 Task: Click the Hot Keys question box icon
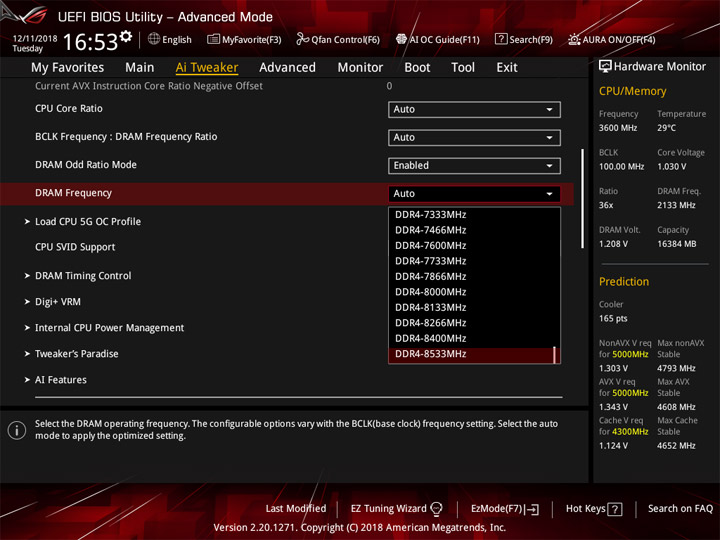615,509
